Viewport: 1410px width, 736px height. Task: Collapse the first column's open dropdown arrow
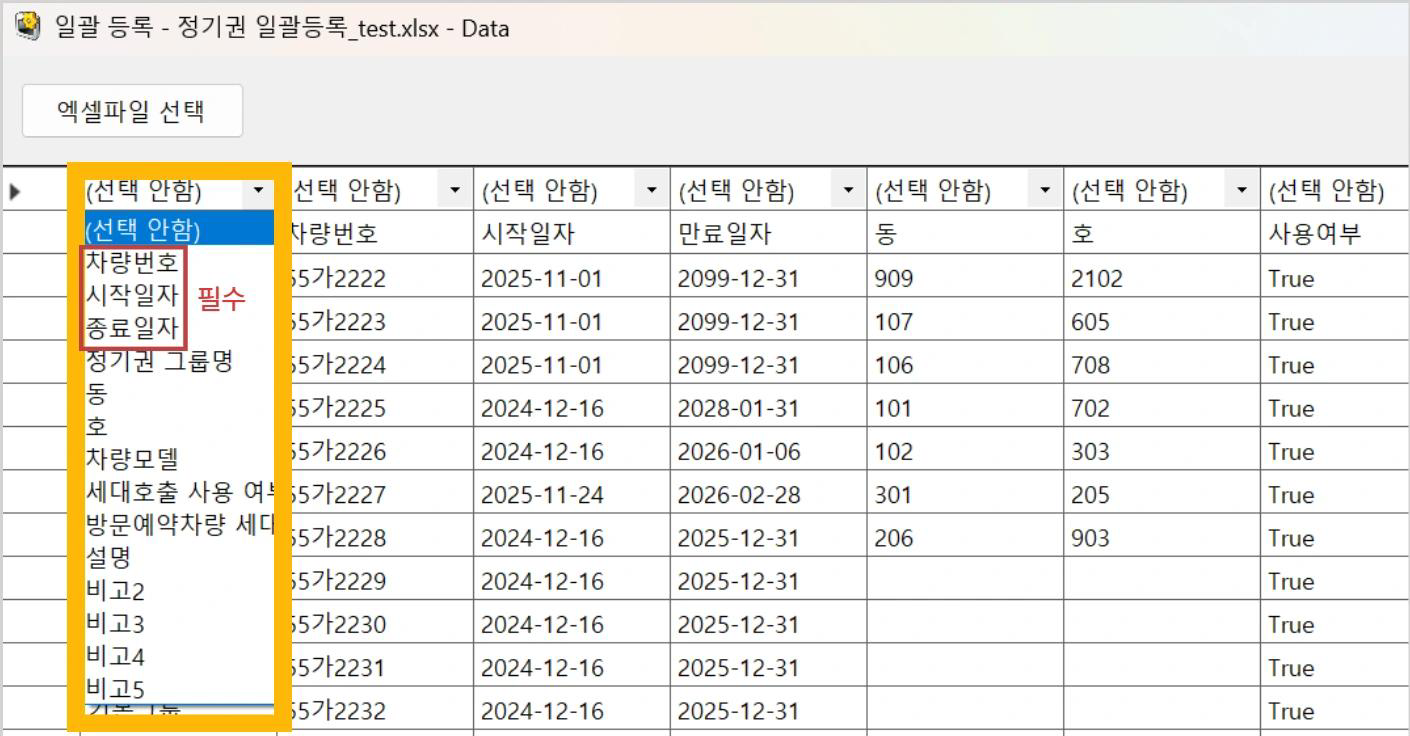[260, 190]
